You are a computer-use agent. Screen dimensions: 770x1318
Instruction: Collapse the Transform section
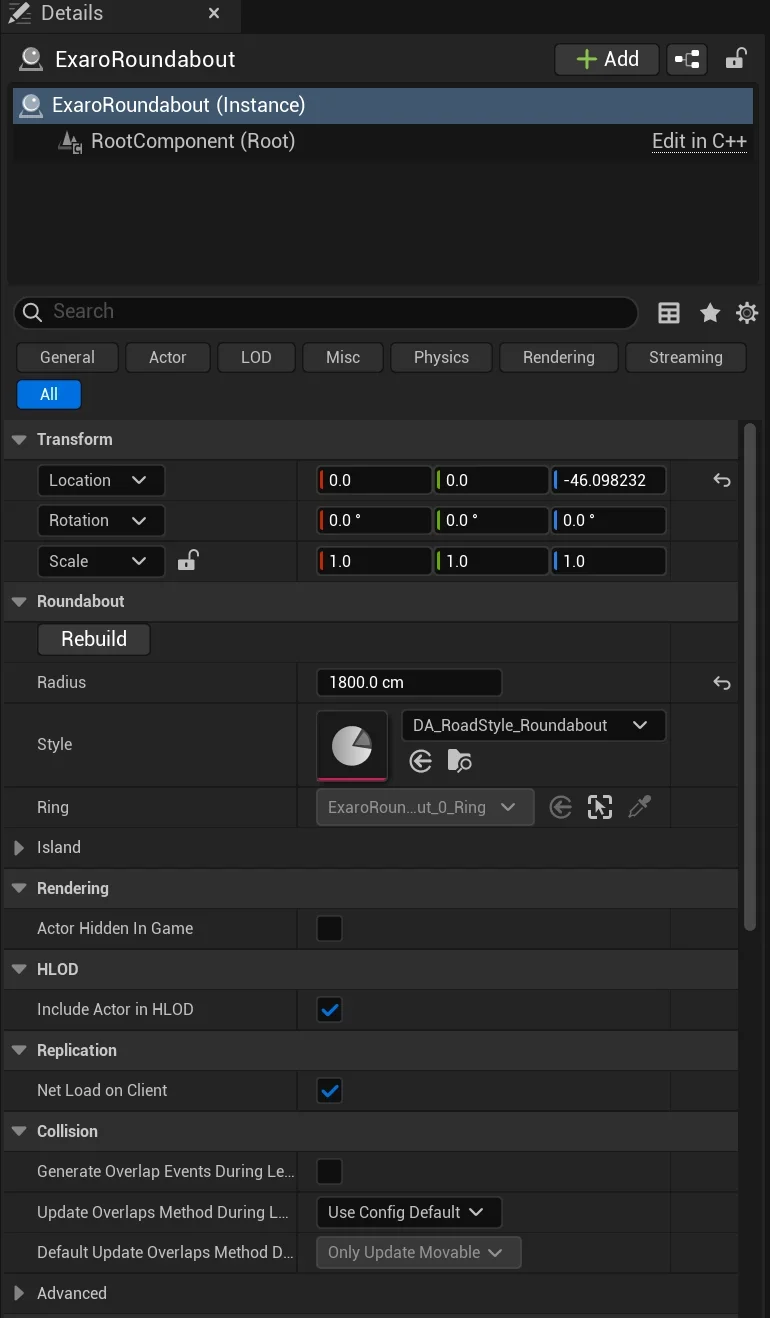[x=19, y=440]
